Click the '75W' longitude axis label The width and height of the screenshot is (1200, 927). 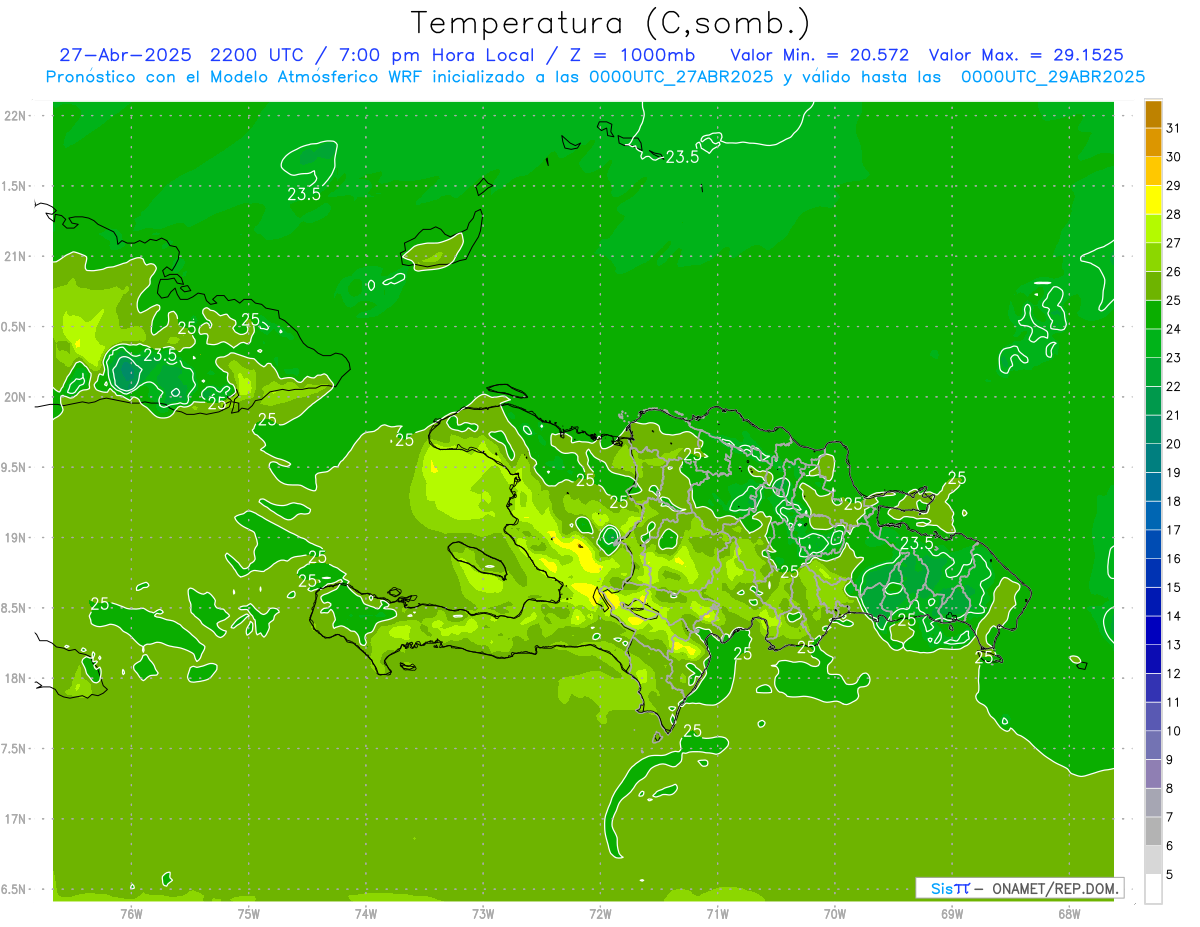pos(249,914)
